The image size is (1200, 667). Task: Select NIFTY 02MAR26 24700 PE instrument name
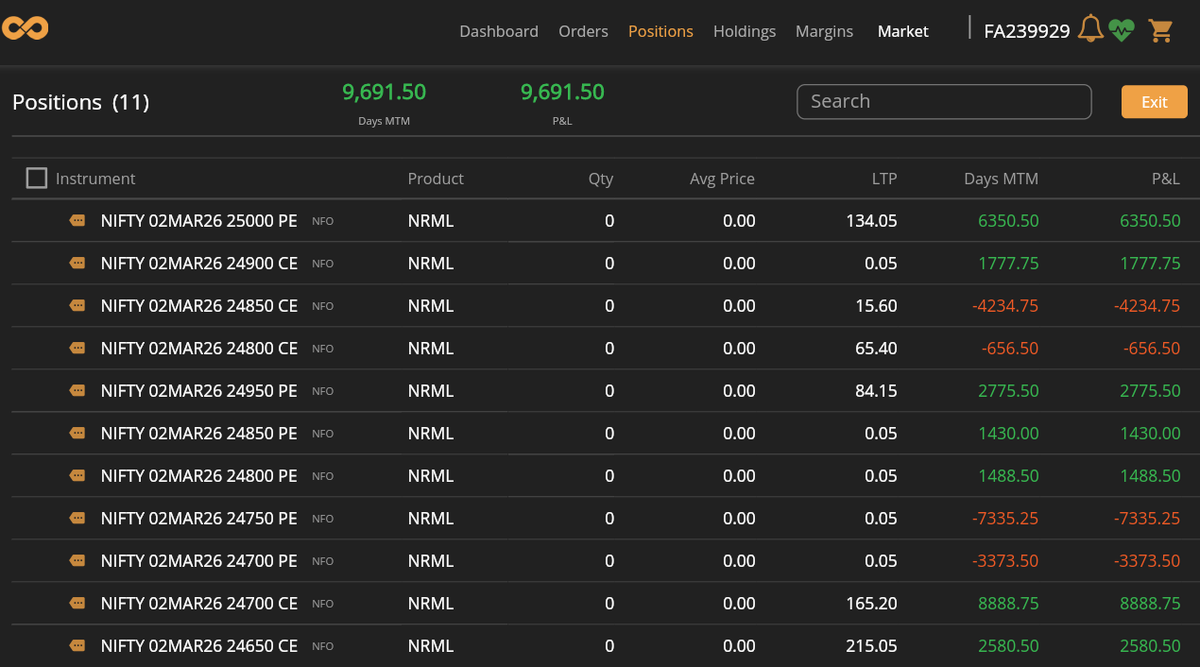click(x=199, y=561)
